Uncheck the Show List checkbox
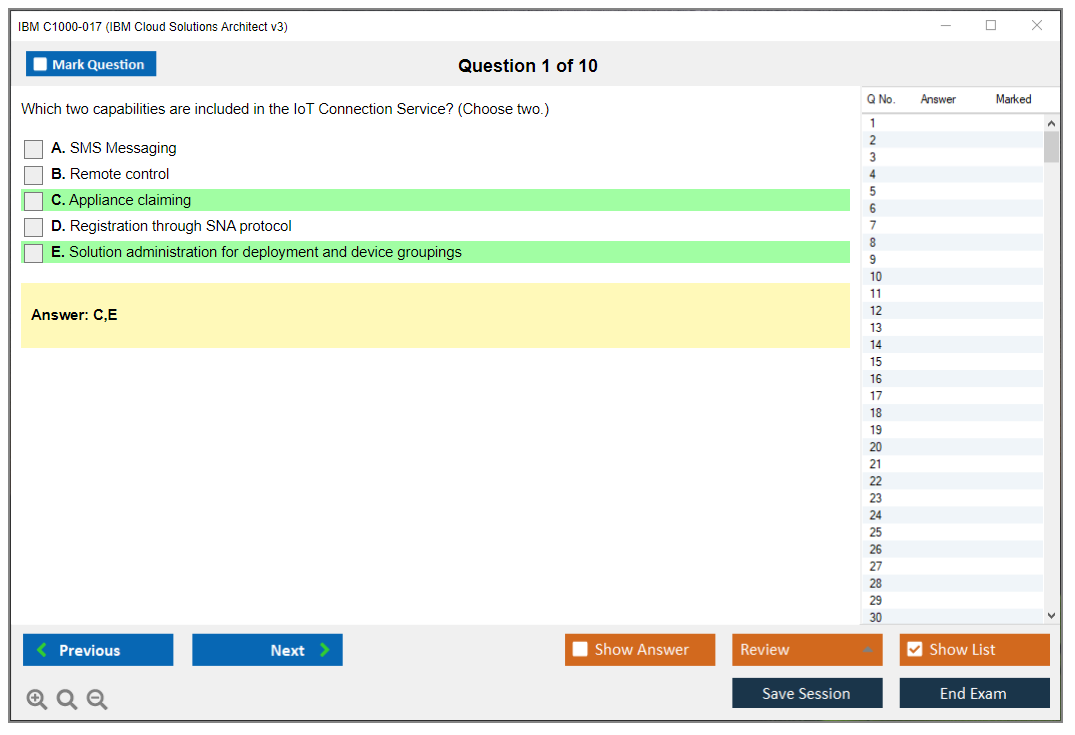 [914, 649]
